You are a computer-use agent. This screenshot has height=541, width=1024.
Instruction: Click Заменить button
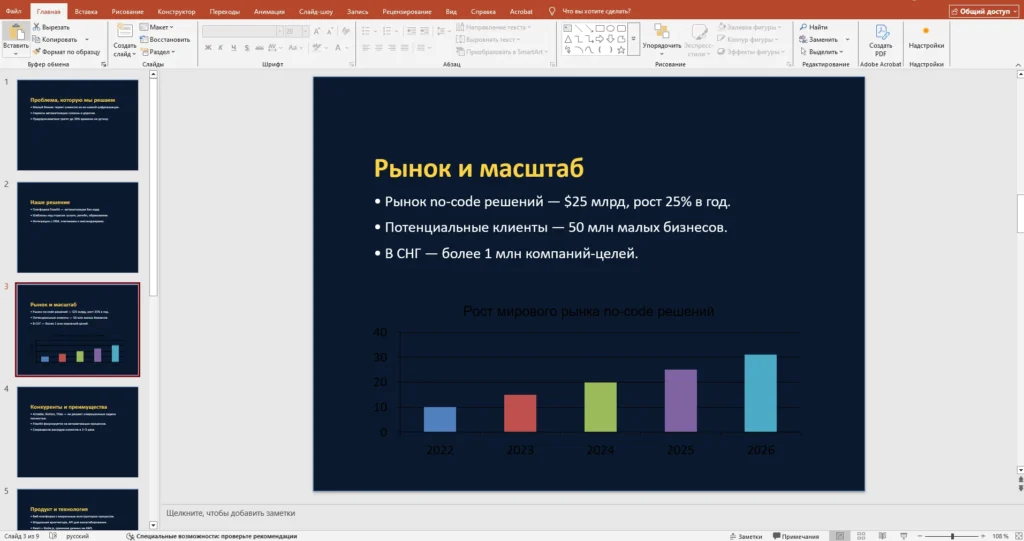tap(819, 39)
